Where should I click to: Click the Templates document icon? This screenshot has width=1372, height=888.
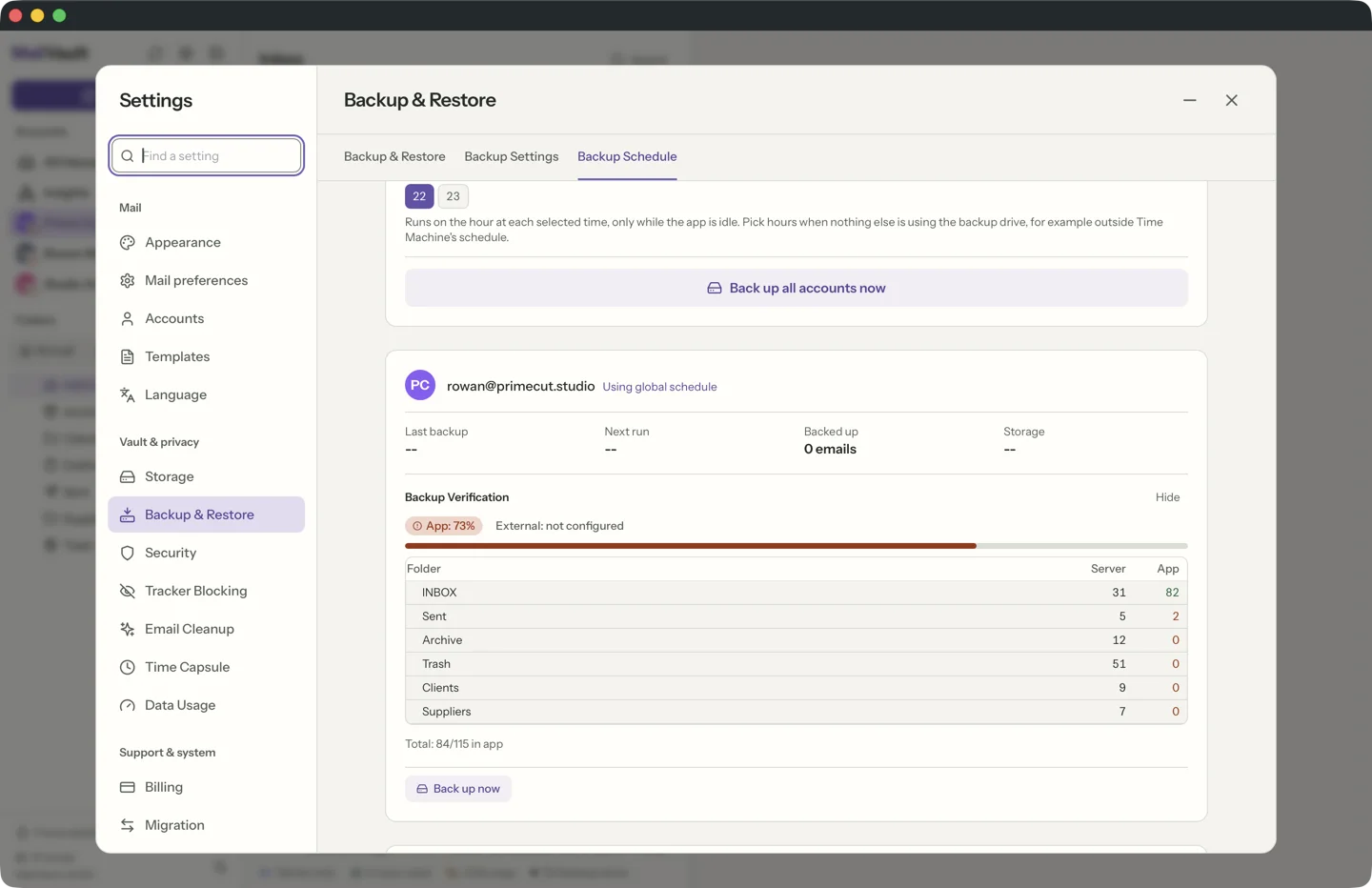pyautogui.click(x=128, y=357)
